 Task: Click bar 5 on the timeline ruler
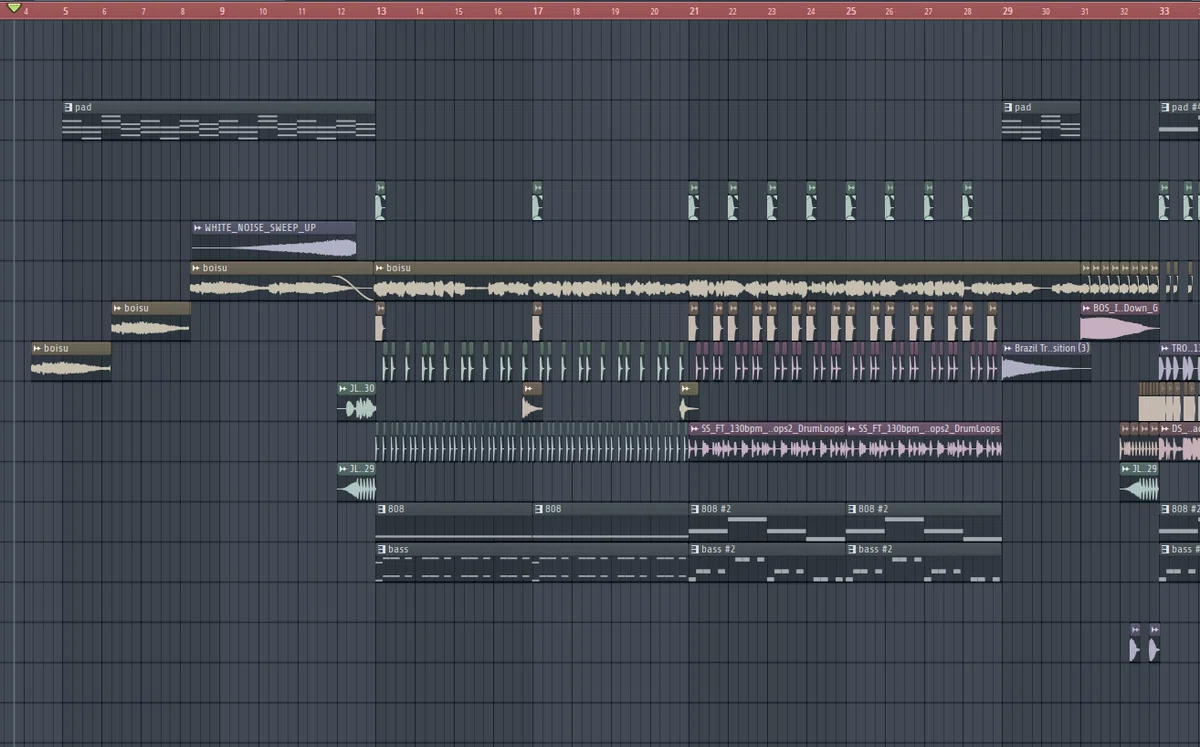[65, 11]
